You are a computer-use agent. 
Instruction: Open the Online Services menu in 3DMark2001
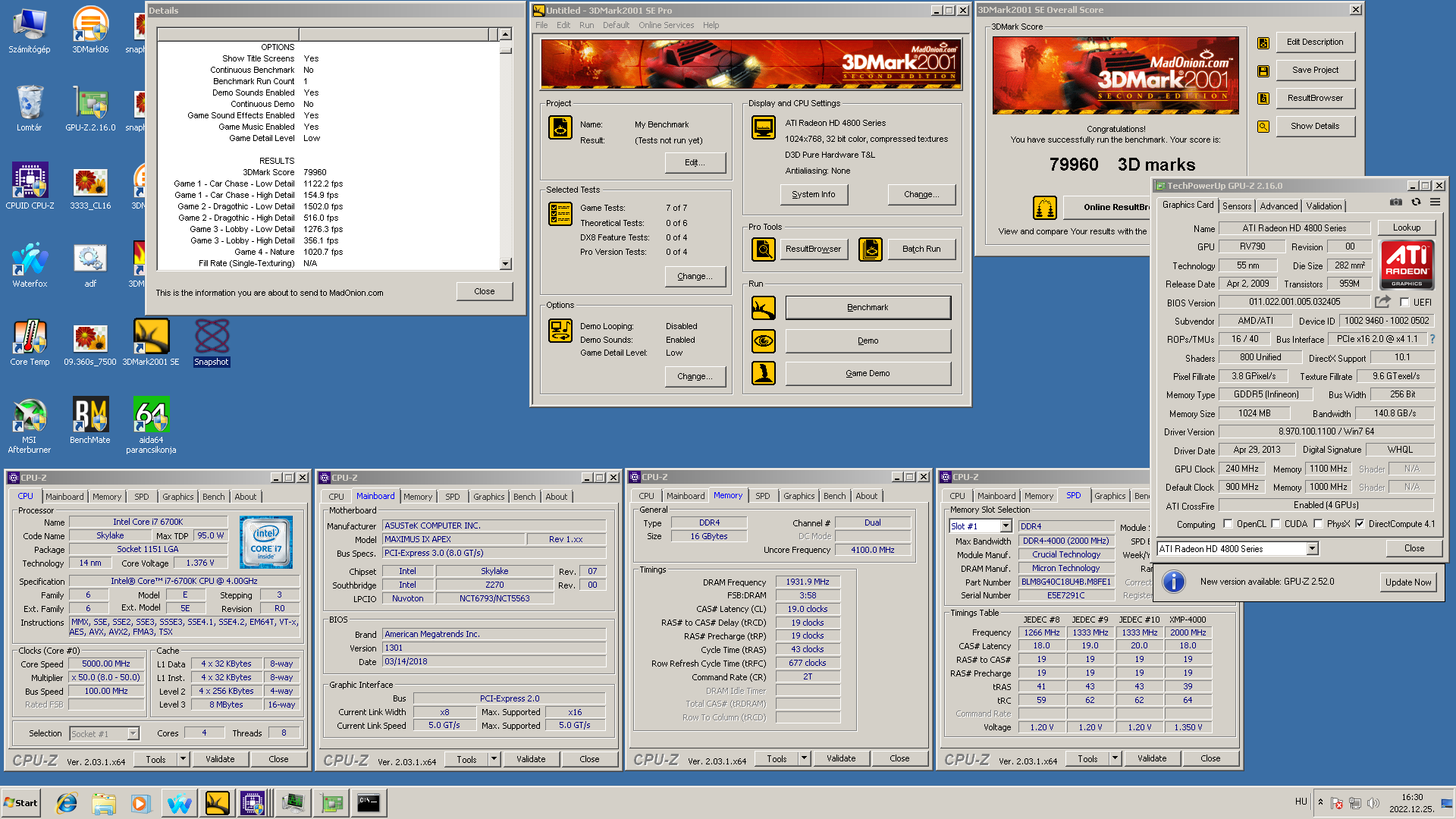tap(666, 25)
